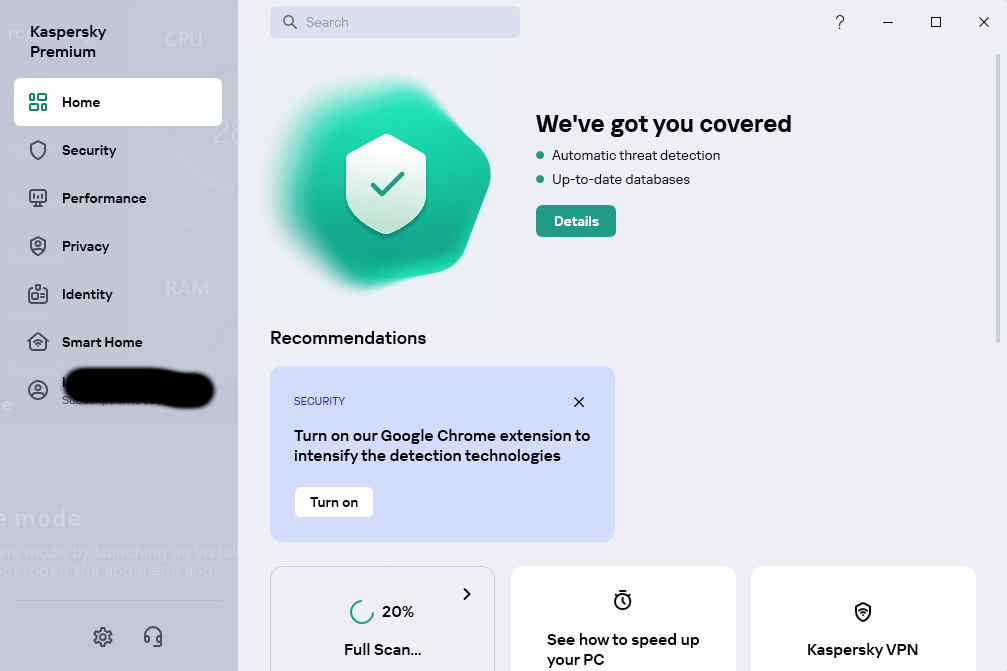Click the Identity badge icon
This screenshot has width=1007, height=671.
point(38,294)
